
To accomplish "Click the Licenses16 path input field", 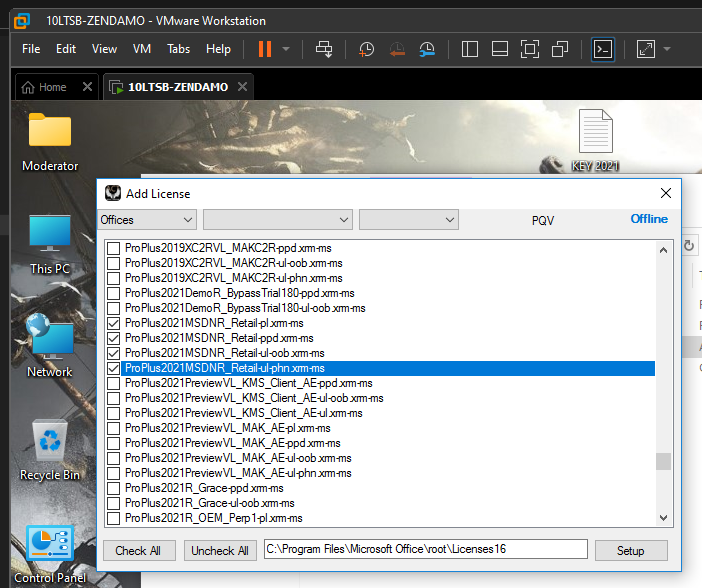I will coord(426,549).
